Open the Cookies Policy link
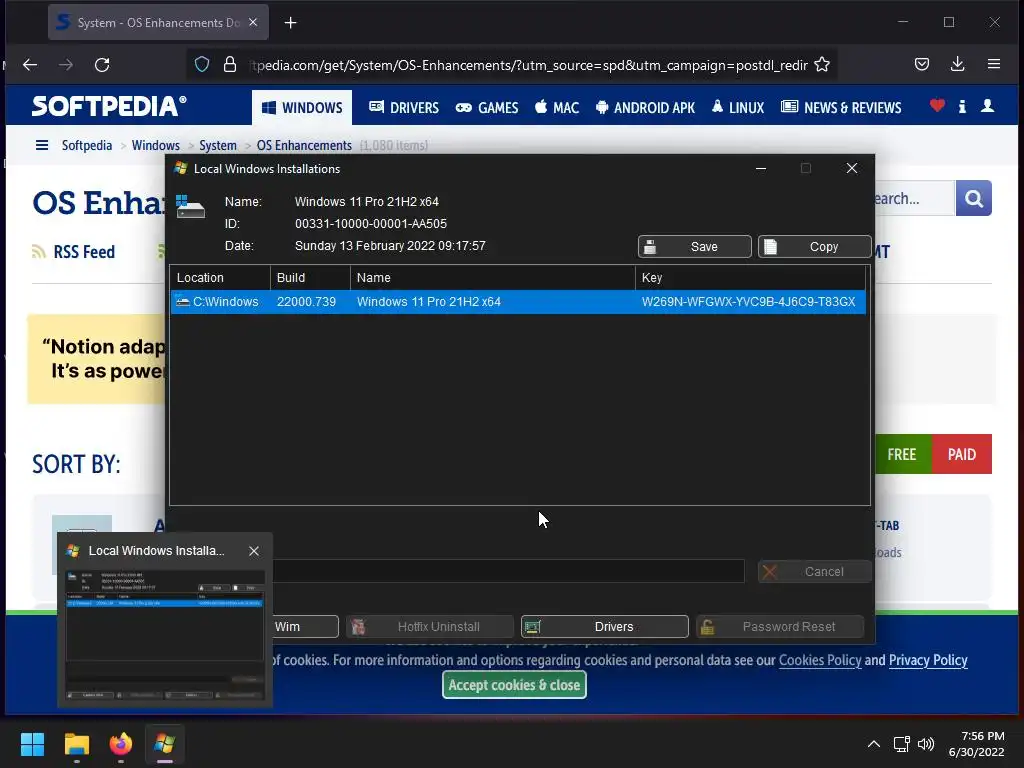This screenshot has width=1024, height=768. point(820,660)
